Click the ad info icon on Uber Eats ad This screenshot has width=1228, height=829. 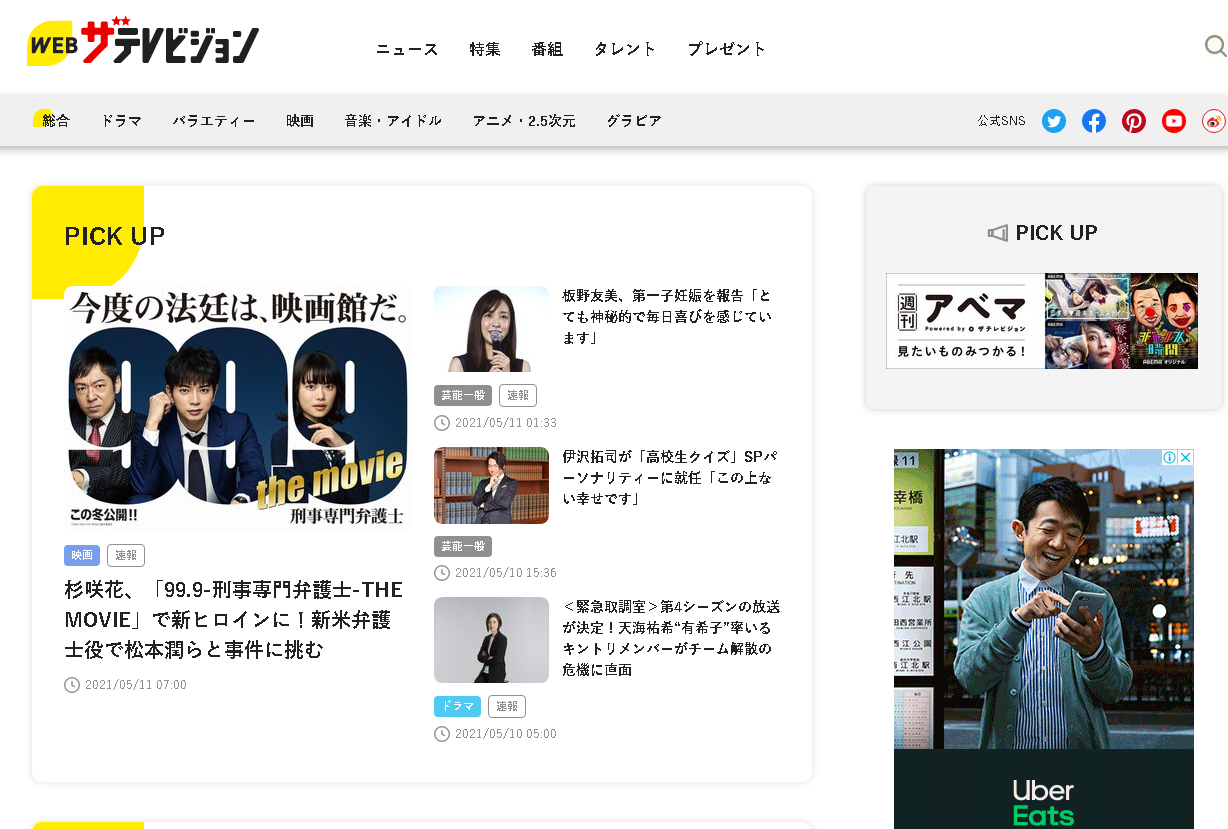tap(1169, 457)
